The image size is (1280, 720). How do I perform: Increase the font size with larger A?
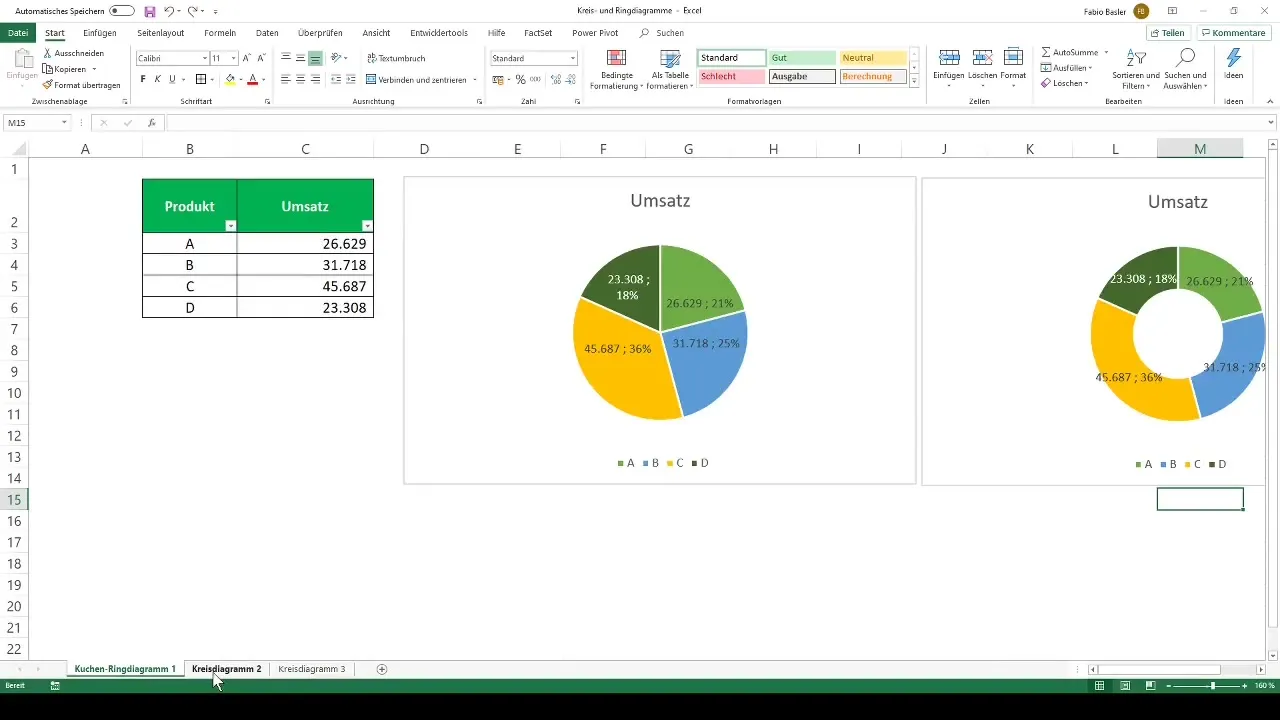pos(247,58)
